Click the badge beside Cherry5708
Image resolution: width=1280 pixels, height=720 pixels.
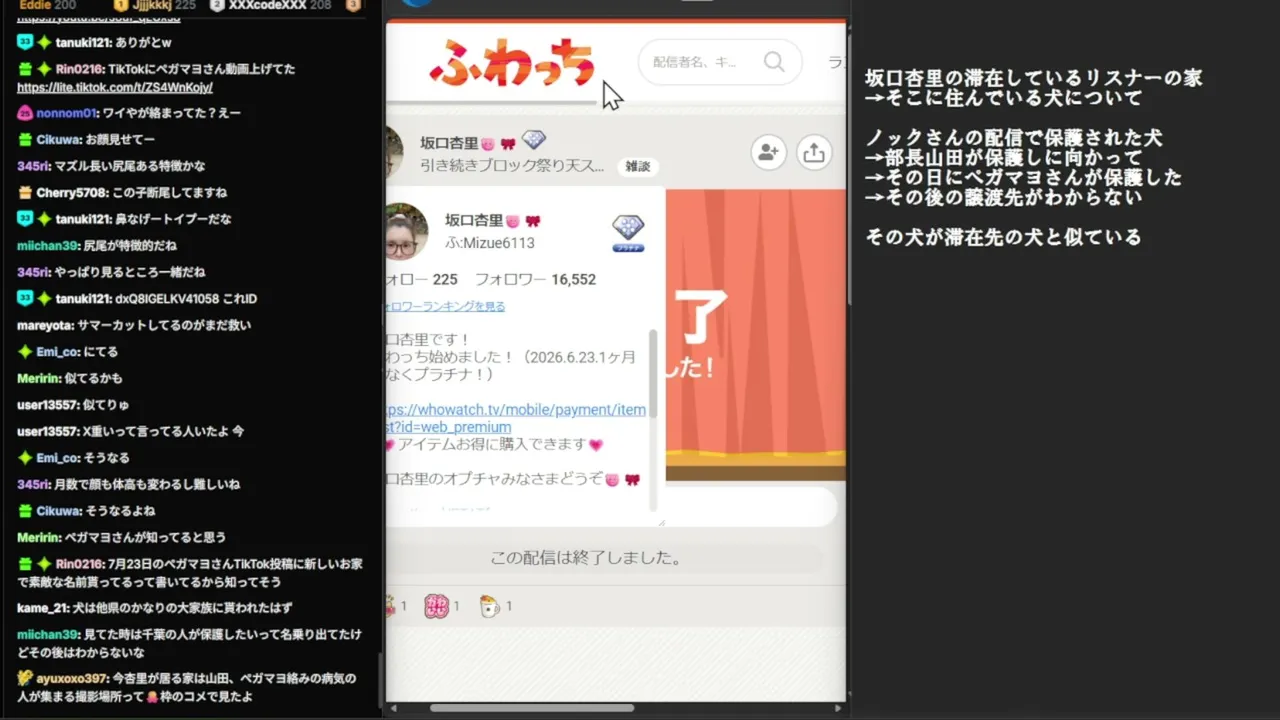click(x=26, y=193)
